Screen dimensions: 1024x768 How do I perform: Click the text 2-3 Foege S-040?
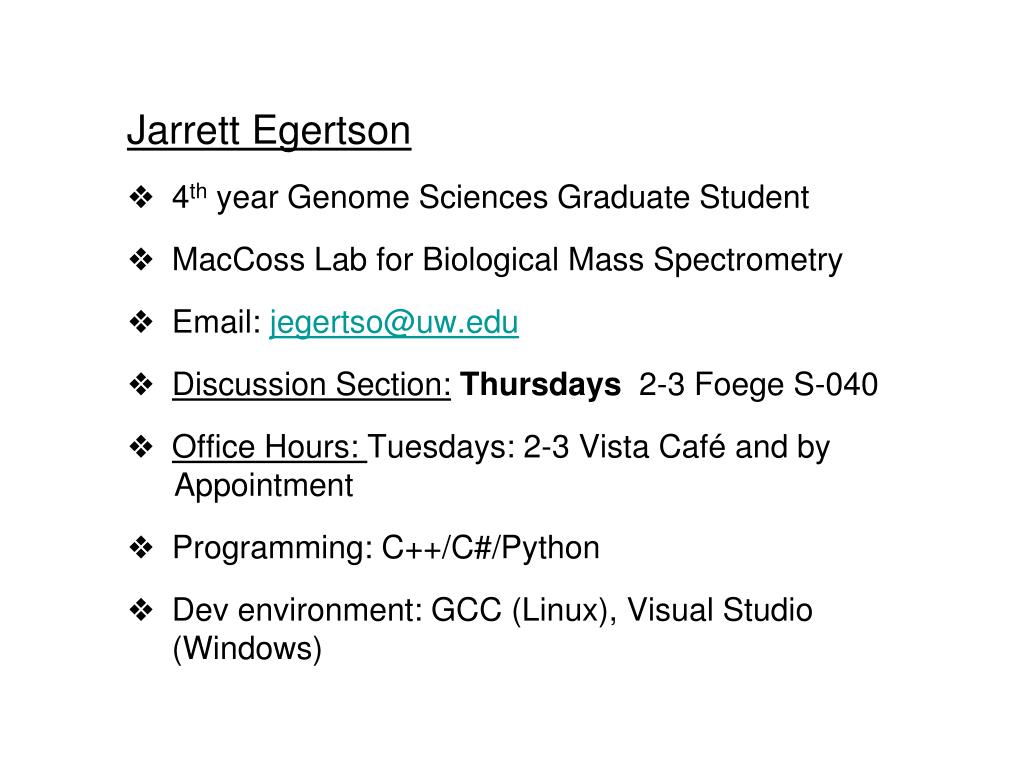coord(758,384)
